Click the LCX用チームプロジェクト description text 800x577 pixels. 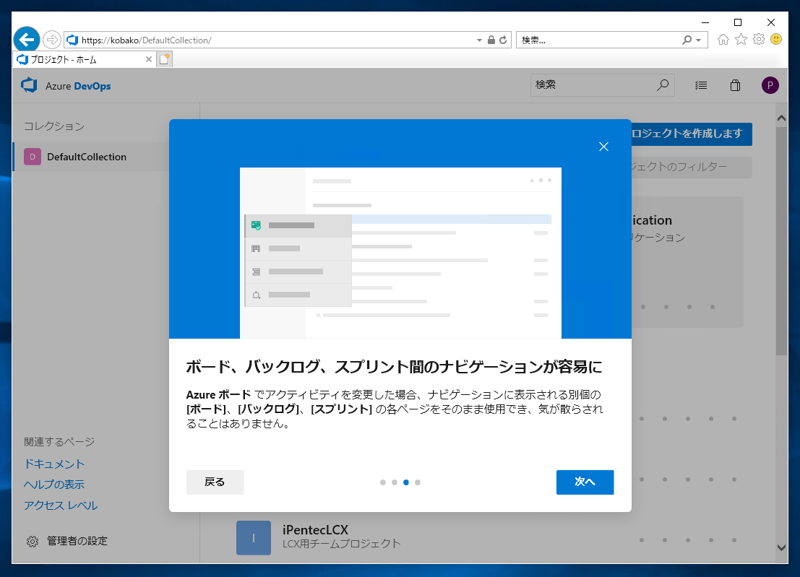click(341, 544)
